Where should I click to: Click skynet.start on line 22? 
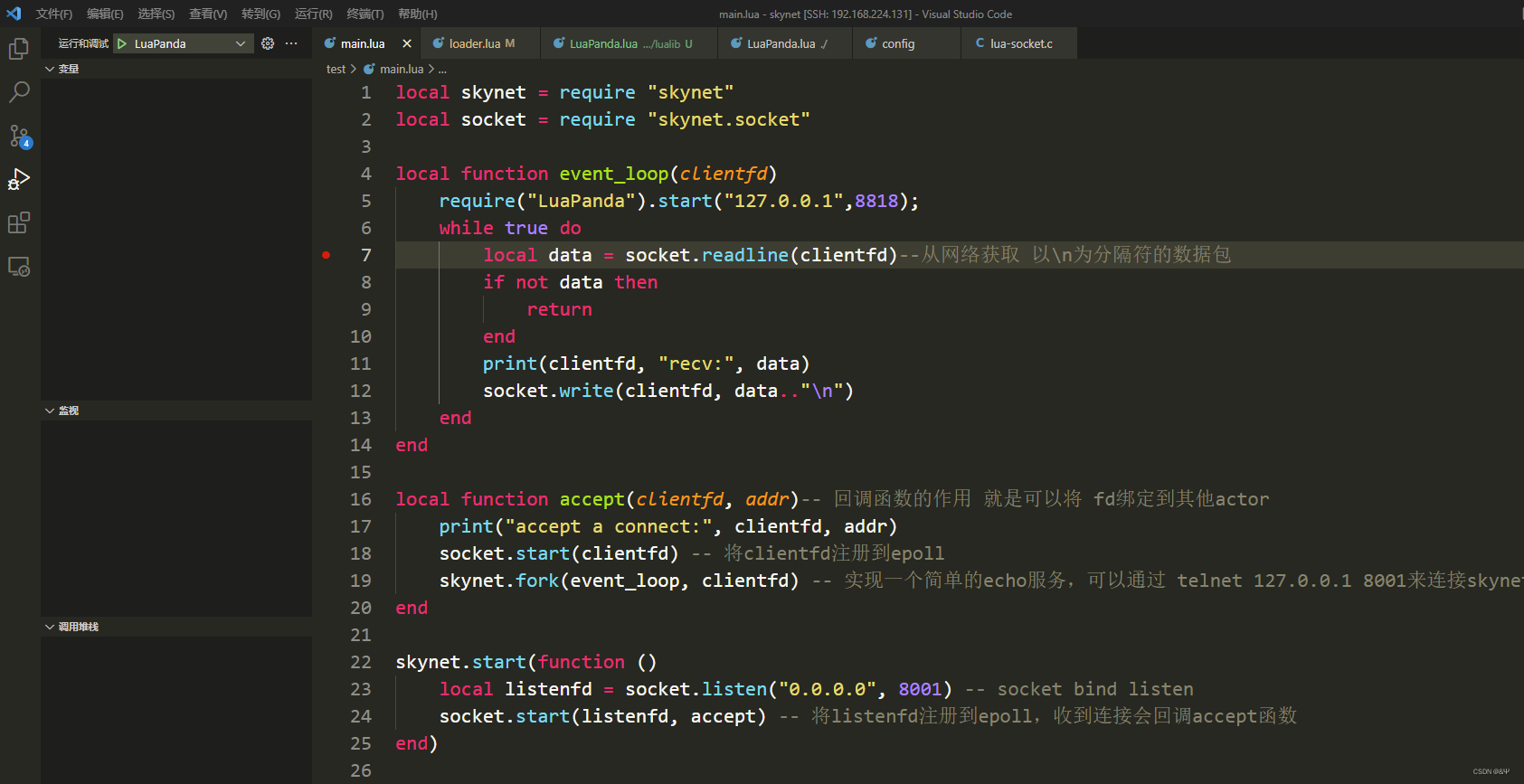pos(460,662)
